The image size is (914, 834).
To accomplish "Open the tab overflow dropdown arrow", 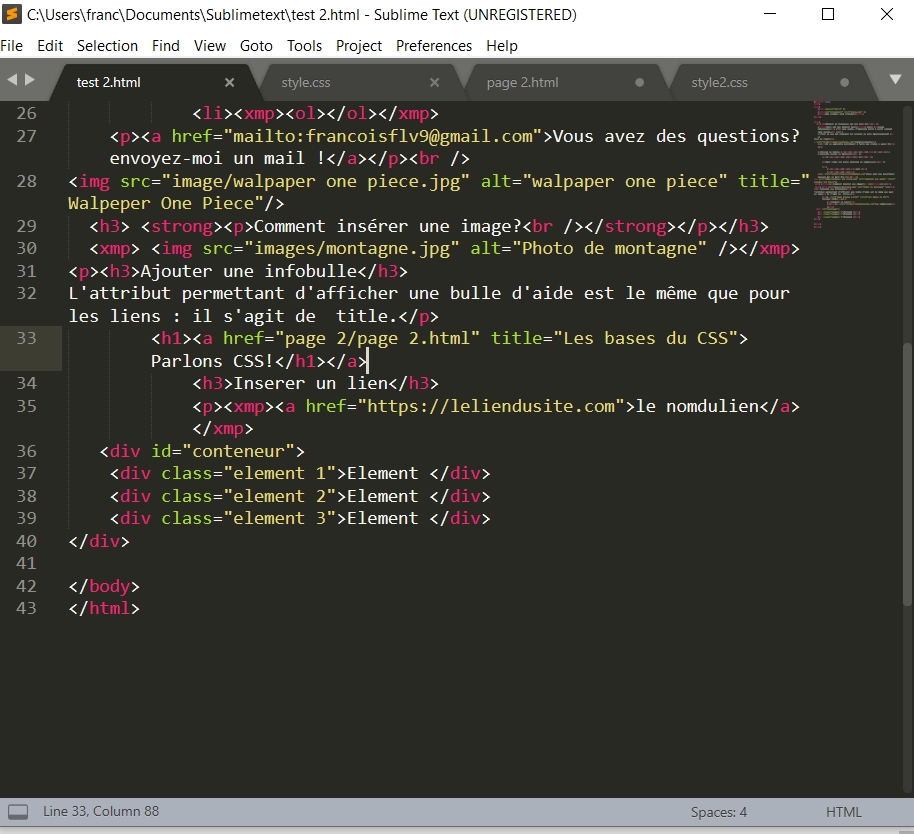I will tap(894, 80).
